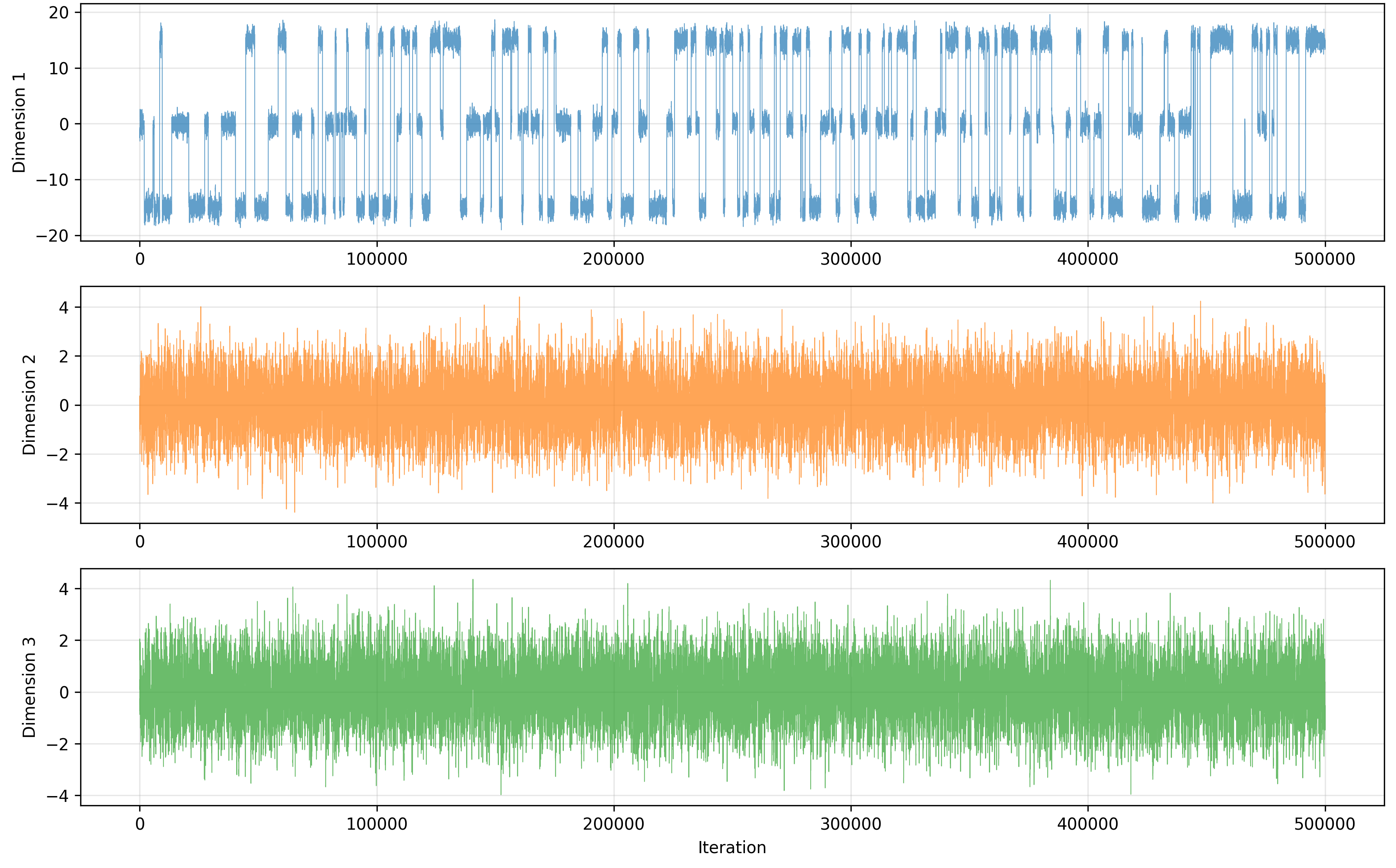Click the Iteration x-axis label
This screenshot has height=868, width=1396.
pos(732,848)
